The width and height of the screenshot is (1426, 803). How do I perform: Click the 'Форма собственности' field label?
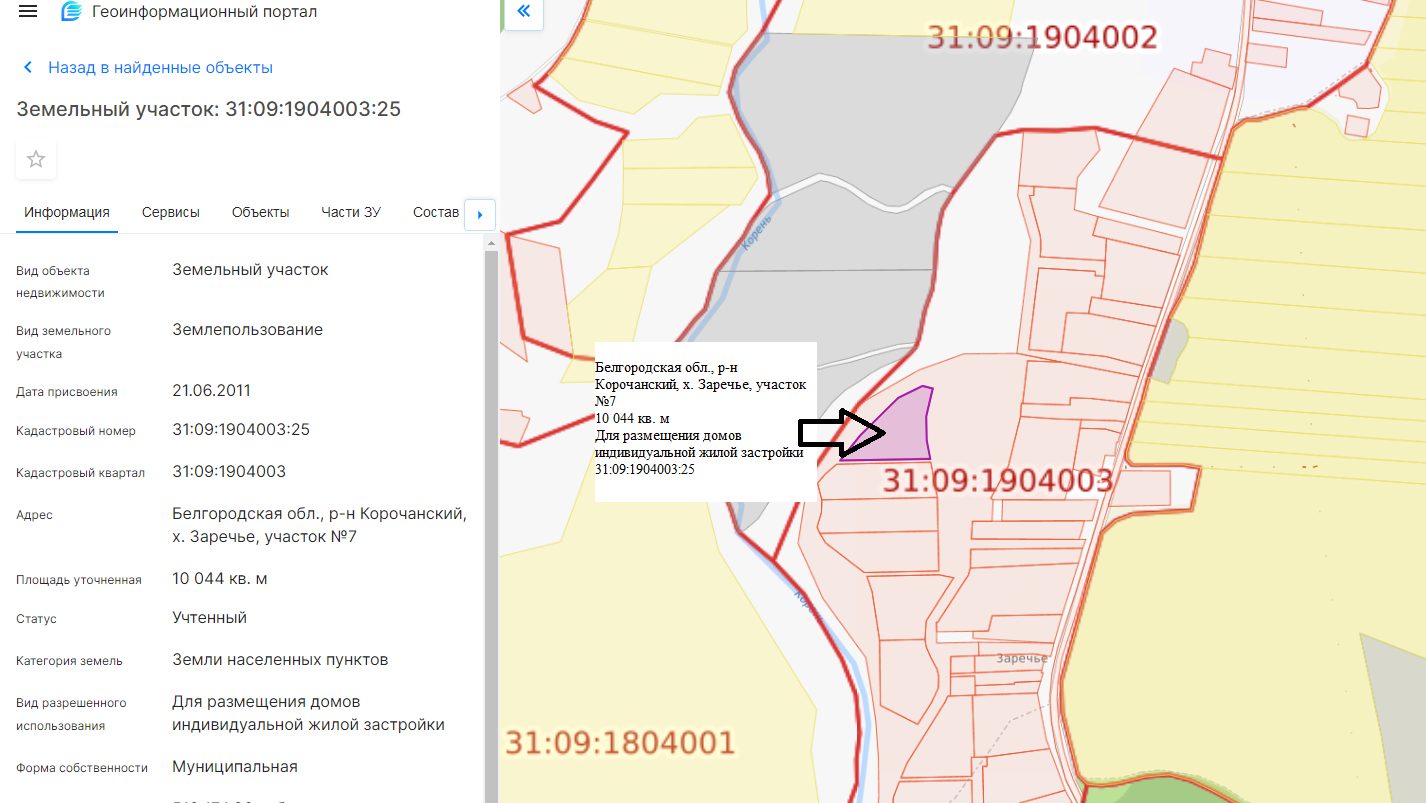[82, 768]
